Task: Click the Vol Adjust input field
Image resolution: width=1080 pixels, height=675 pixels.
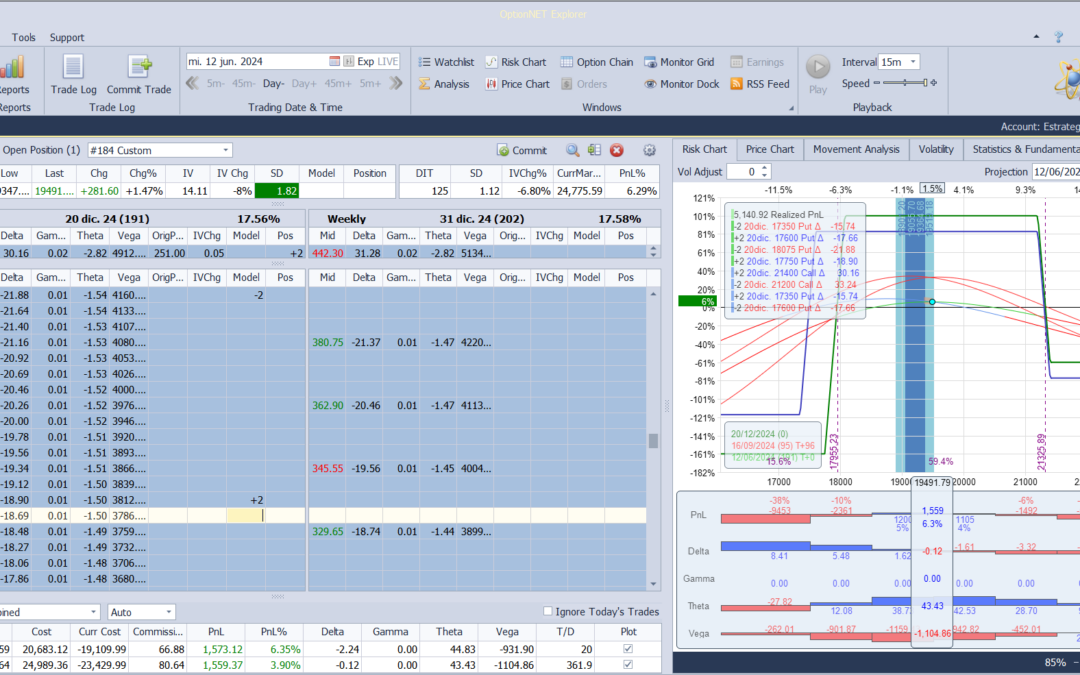Action: coord(743,172)
